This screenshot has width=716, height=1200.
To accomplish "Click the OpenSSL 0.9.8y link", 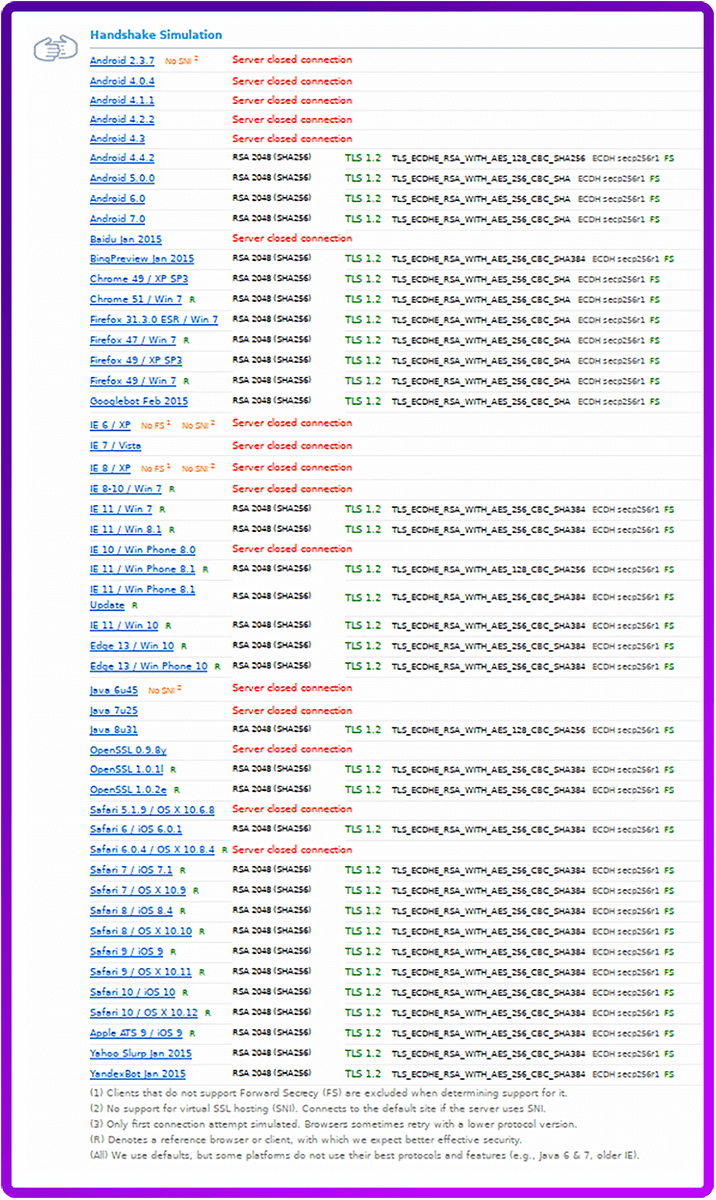I will (128, 750).
